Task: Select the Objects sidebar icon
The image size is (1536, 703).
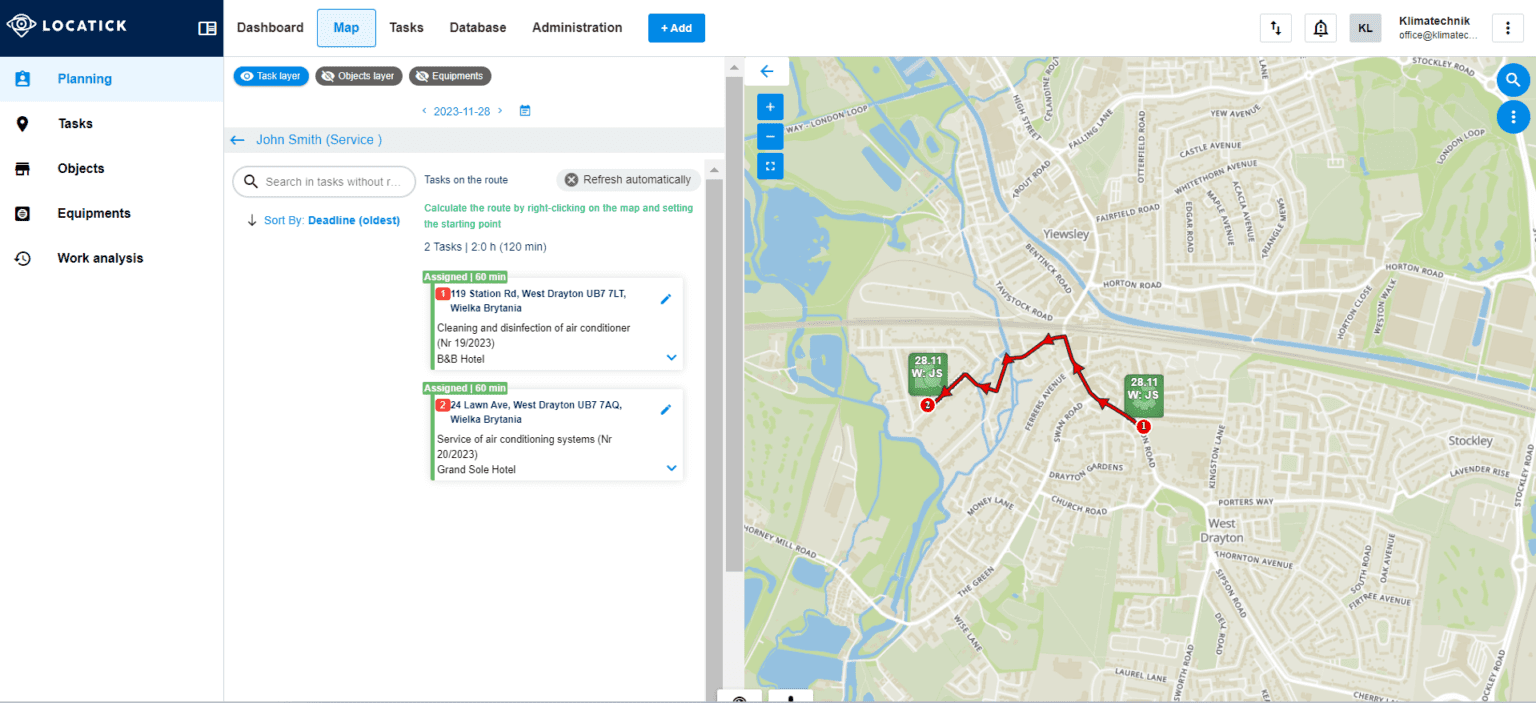Action: click(x=80, y=168)
